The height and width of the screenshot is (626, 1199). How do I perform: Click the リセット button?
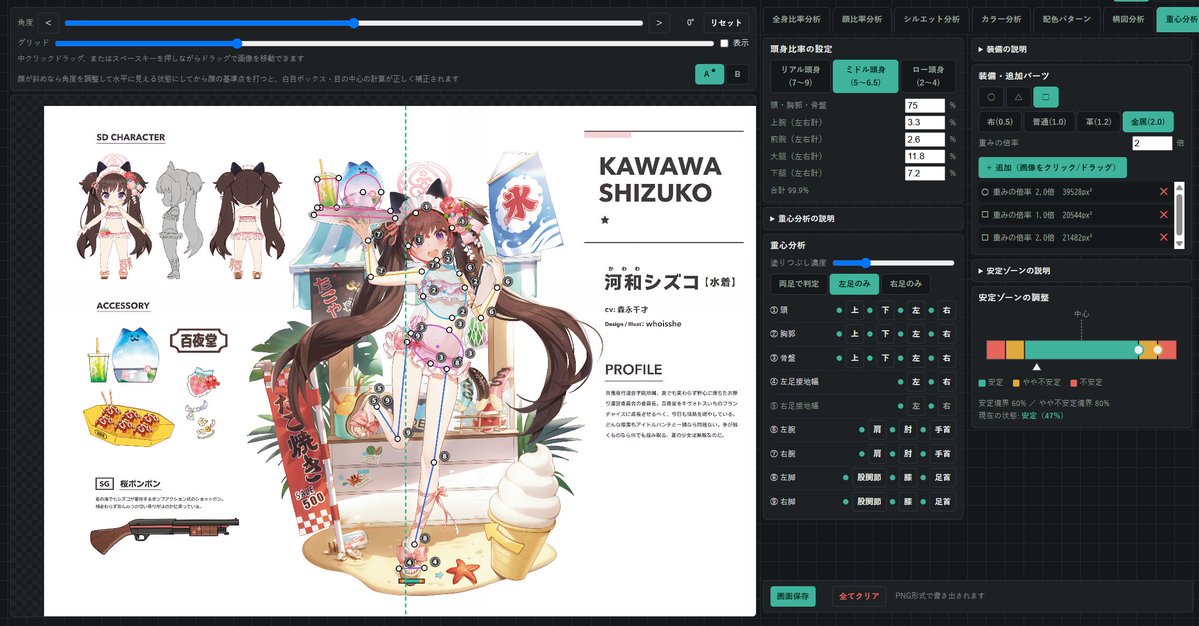[x=726, y=23]
